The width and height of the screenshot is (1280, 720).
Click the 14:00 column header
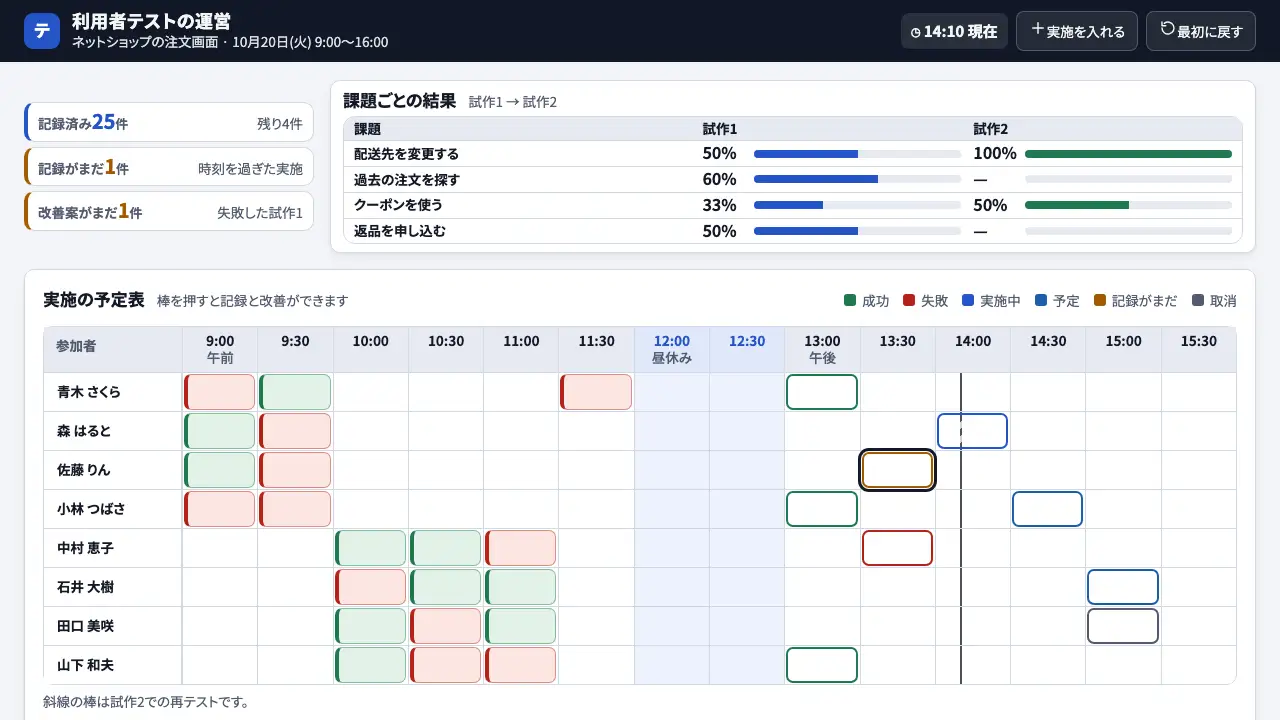973,349
